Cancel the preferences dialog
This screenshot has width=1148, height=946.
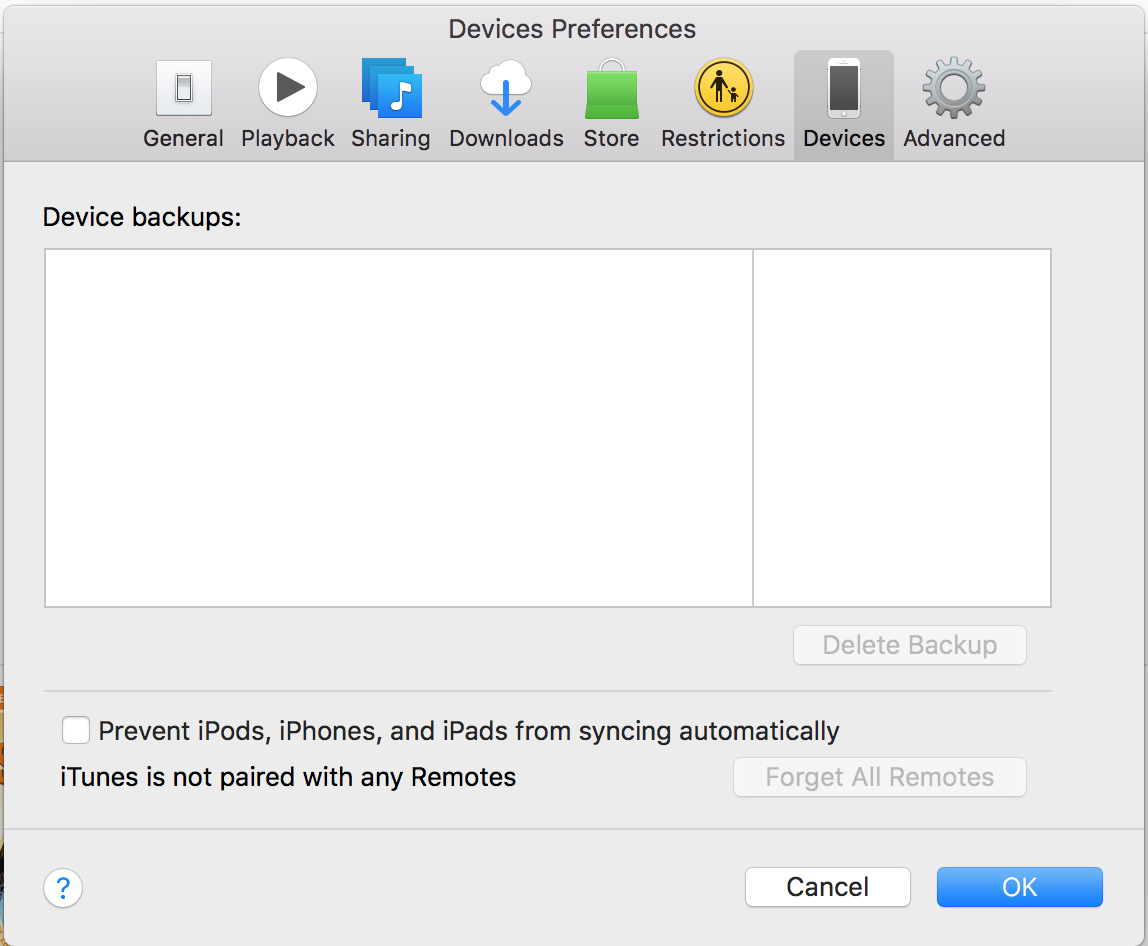[827, 887]
